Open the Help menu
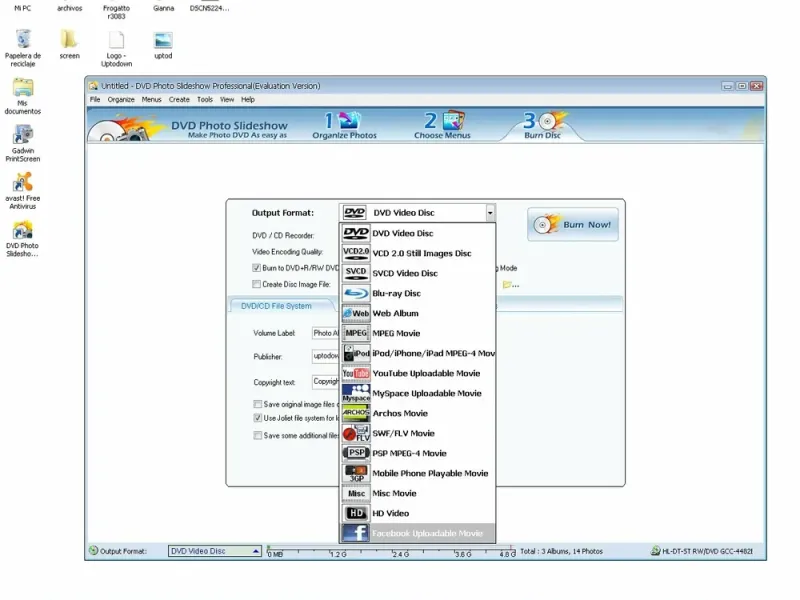 click(x=248, y=99)
